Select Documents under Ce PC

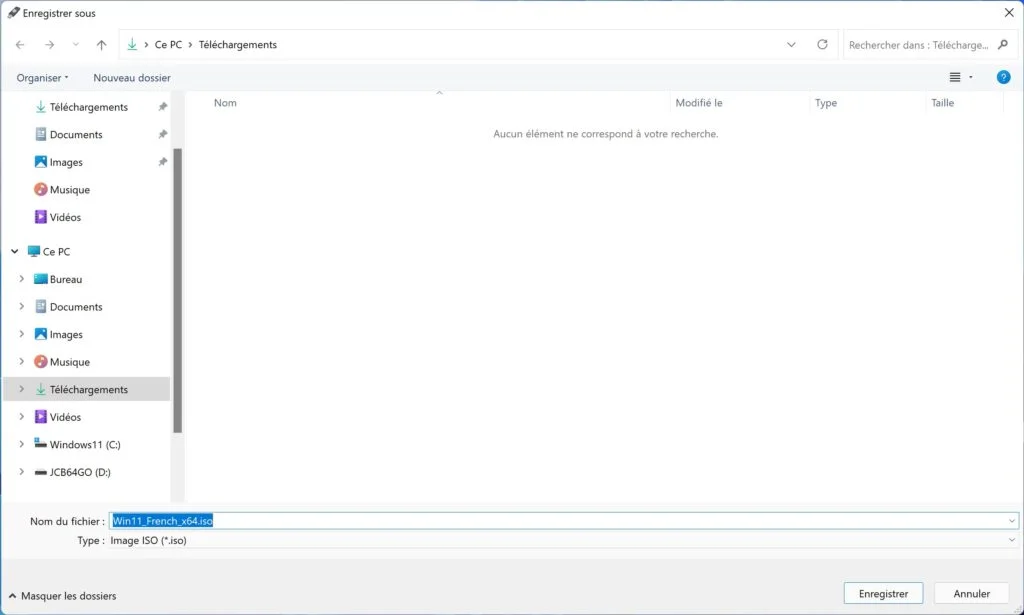click(76, 307)
